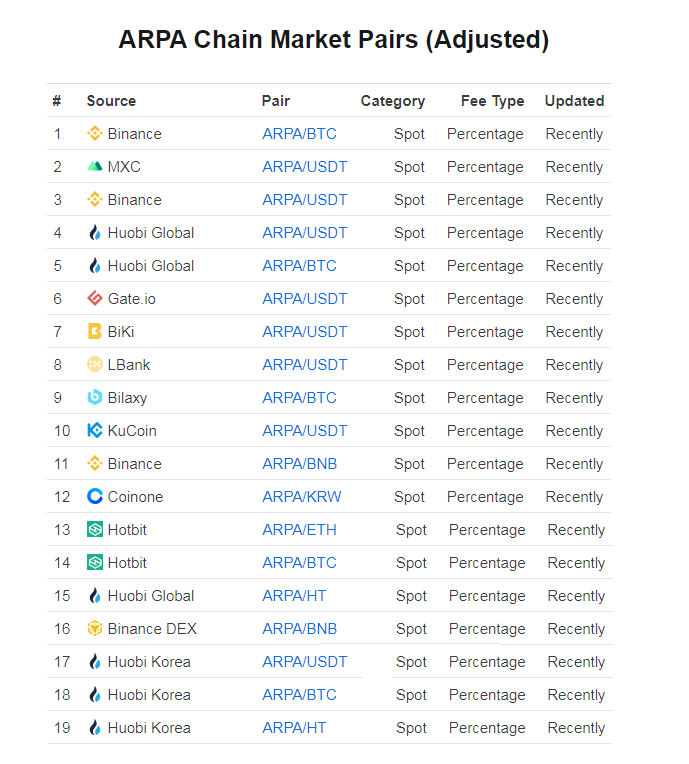Viewport: 689px width, 764px height.
Task: Sort by the Fee Type column header
Action: pyautogui.click(x=493, y=101)
